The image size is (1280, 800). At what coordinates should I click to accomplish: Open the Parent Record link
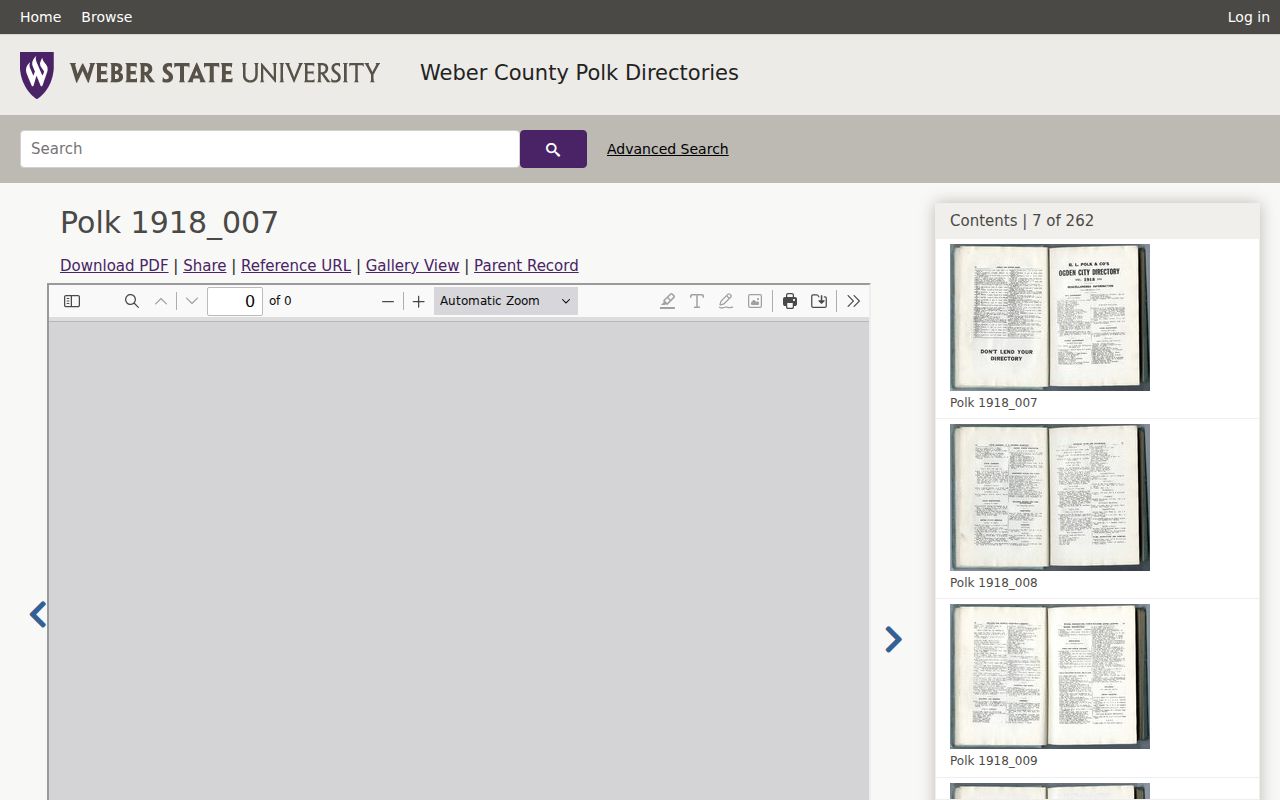[x=526, y=265]
